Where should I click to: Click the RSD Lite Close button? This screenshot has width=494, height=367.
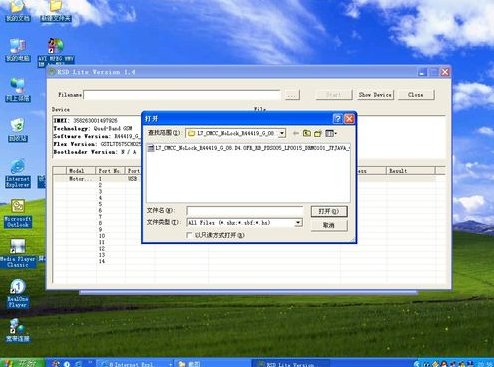point(416,95)
